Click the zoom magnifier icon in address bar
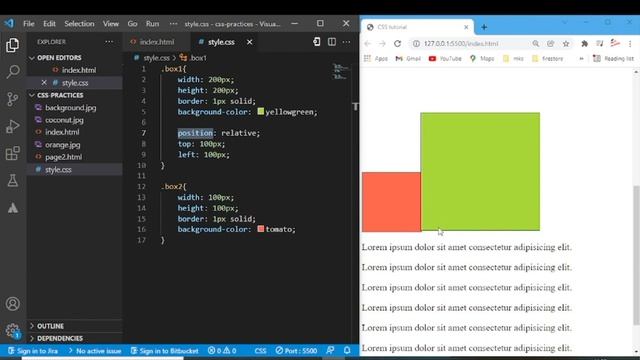Screen dimensions: 640x360 tap(536, 44)
